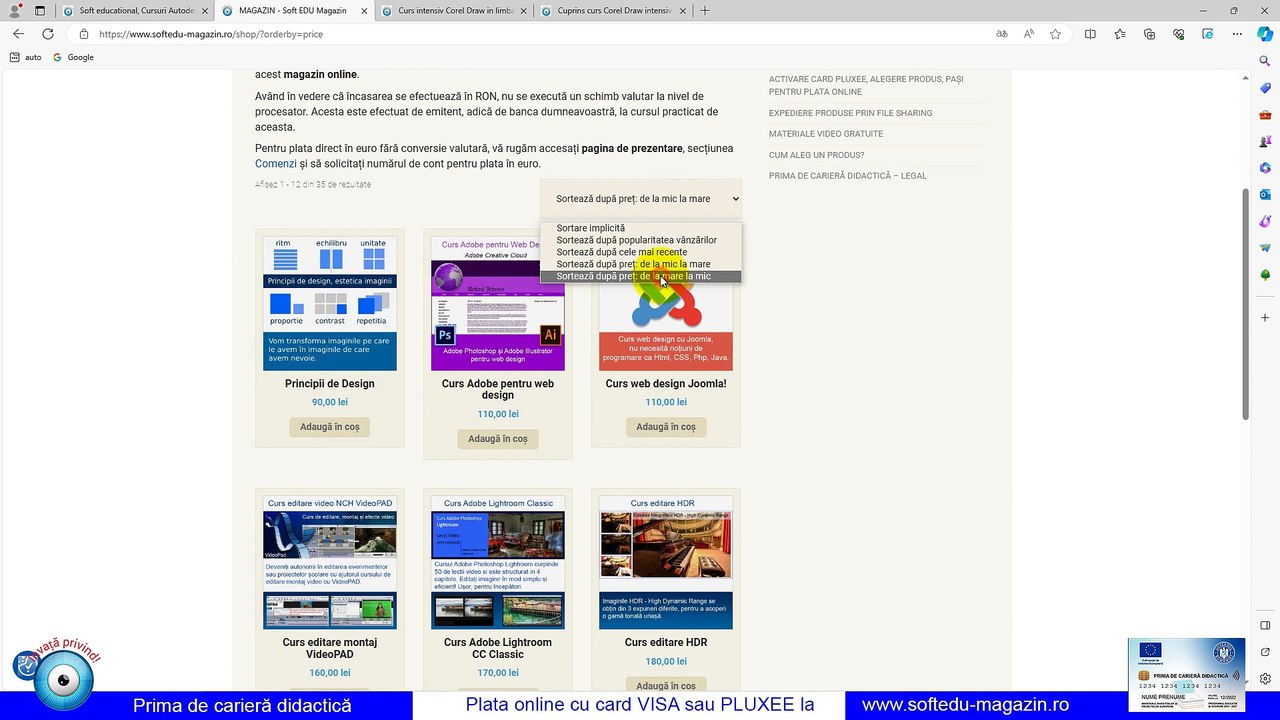
Task: Open the Favorites list icon
Action: coord(1120,34)
